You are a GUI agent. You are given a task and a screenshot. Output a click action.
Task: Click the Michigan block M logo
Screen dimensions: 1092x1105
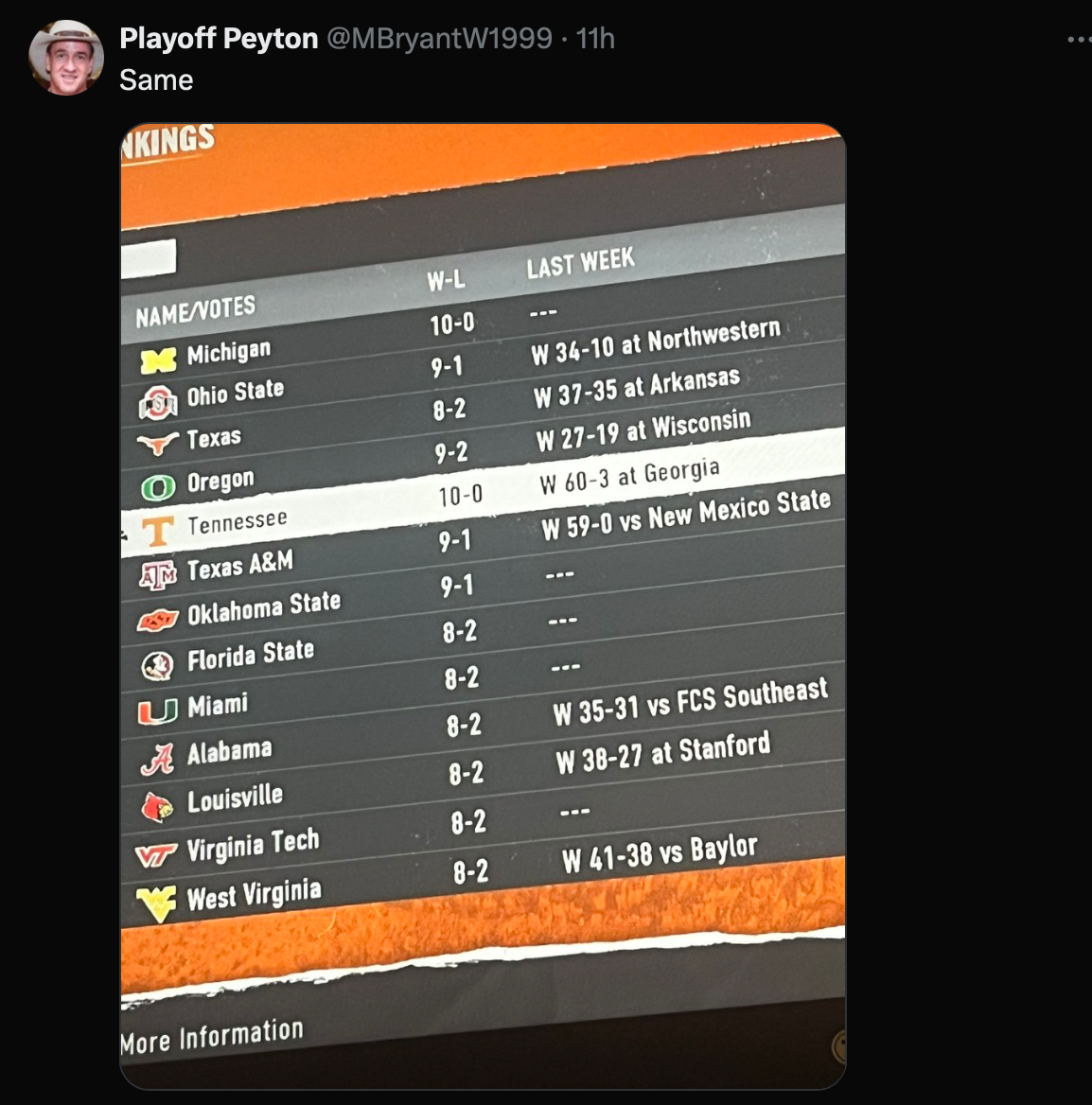click(158, 360)
